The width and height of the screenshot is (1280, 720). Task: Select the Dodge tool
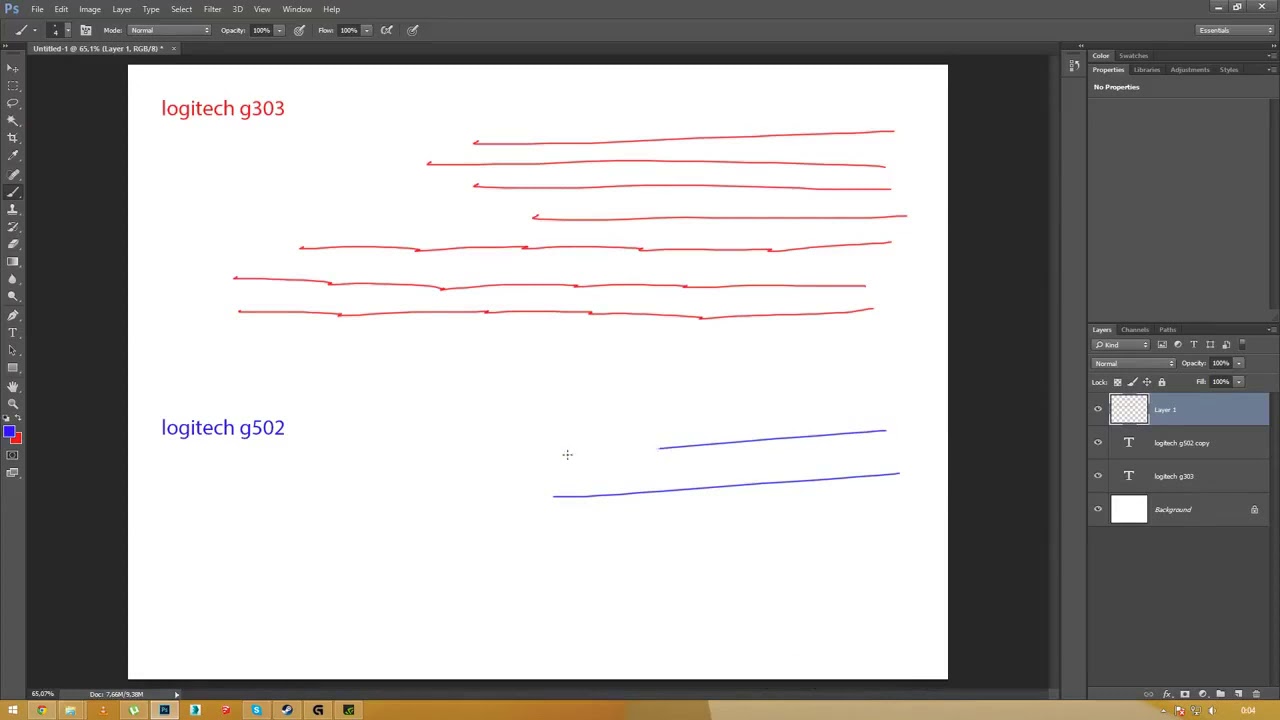[x=13, y=297]
